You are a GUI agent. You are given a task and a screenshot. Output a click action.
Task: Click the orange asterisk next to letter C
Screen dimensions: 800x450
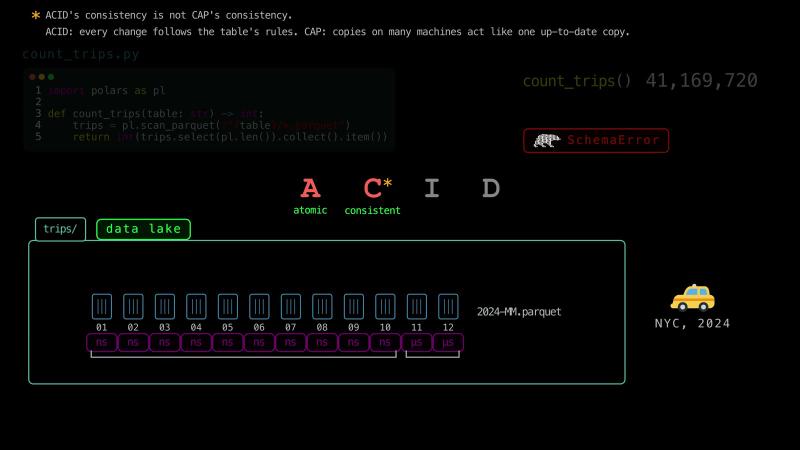click(388, 182)
